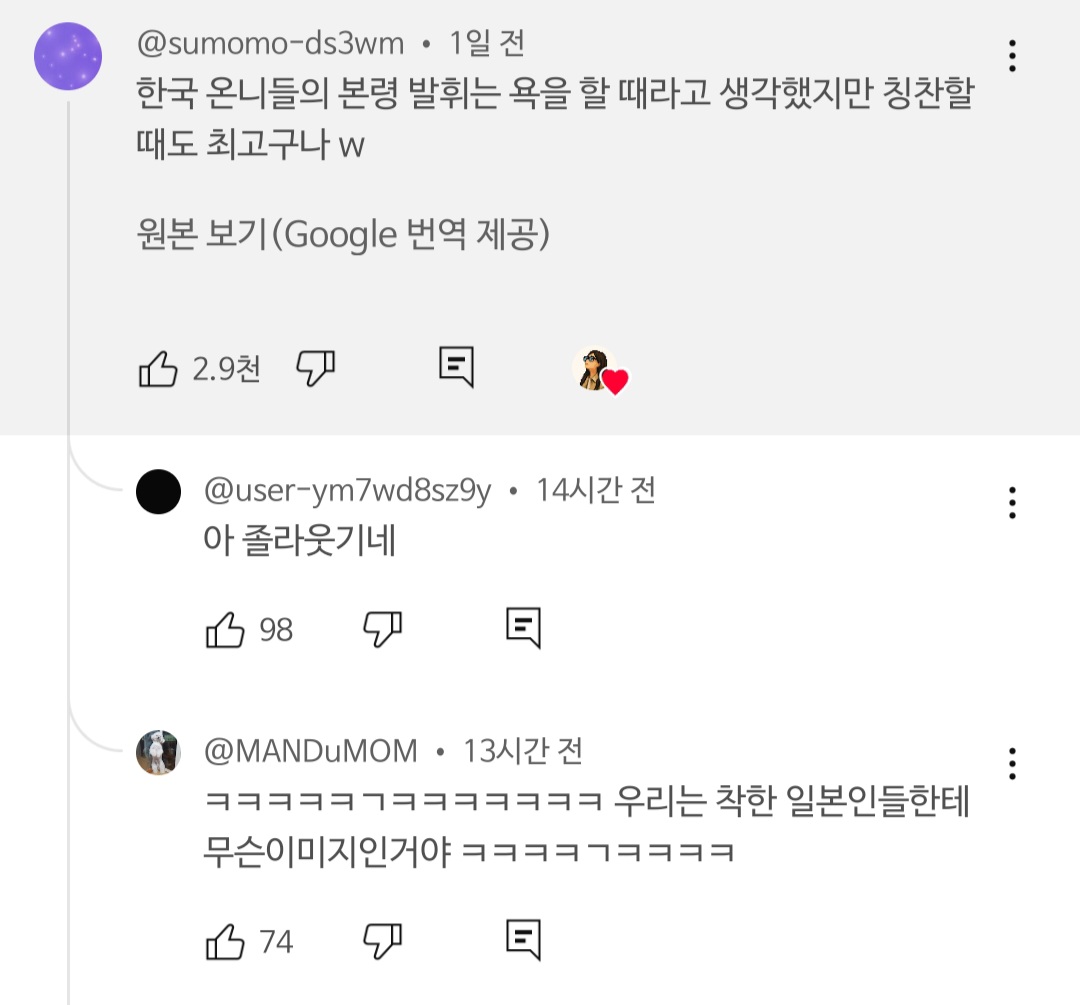Click @user-ym7wd8sz9y's avatar
Viewport: 1080px width, 1005px height.
click(x=158, y=492)
